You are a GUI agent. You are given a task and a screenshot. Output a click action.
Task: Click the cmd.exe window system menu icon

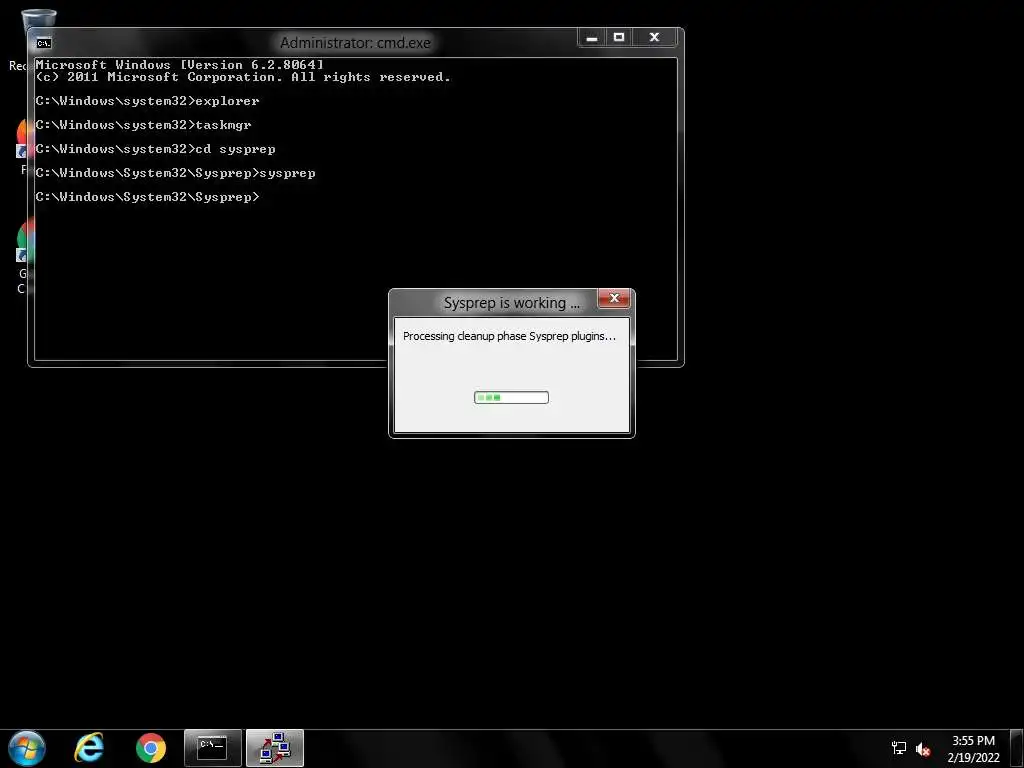(44, 43)
